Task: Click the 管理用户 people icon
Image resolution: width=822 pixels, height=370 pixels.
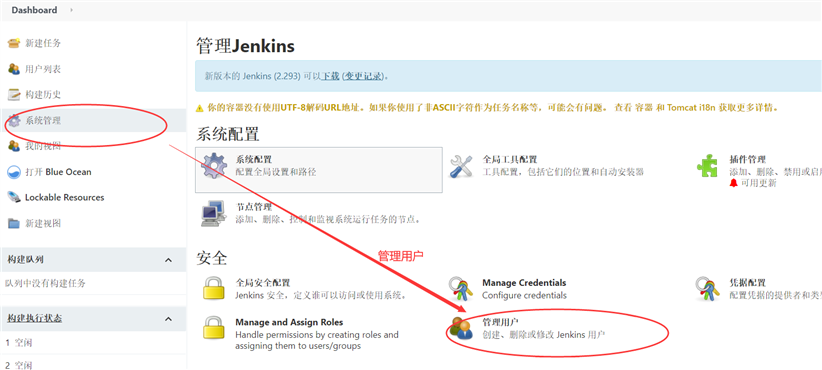Action: click(x=461, y=328)
